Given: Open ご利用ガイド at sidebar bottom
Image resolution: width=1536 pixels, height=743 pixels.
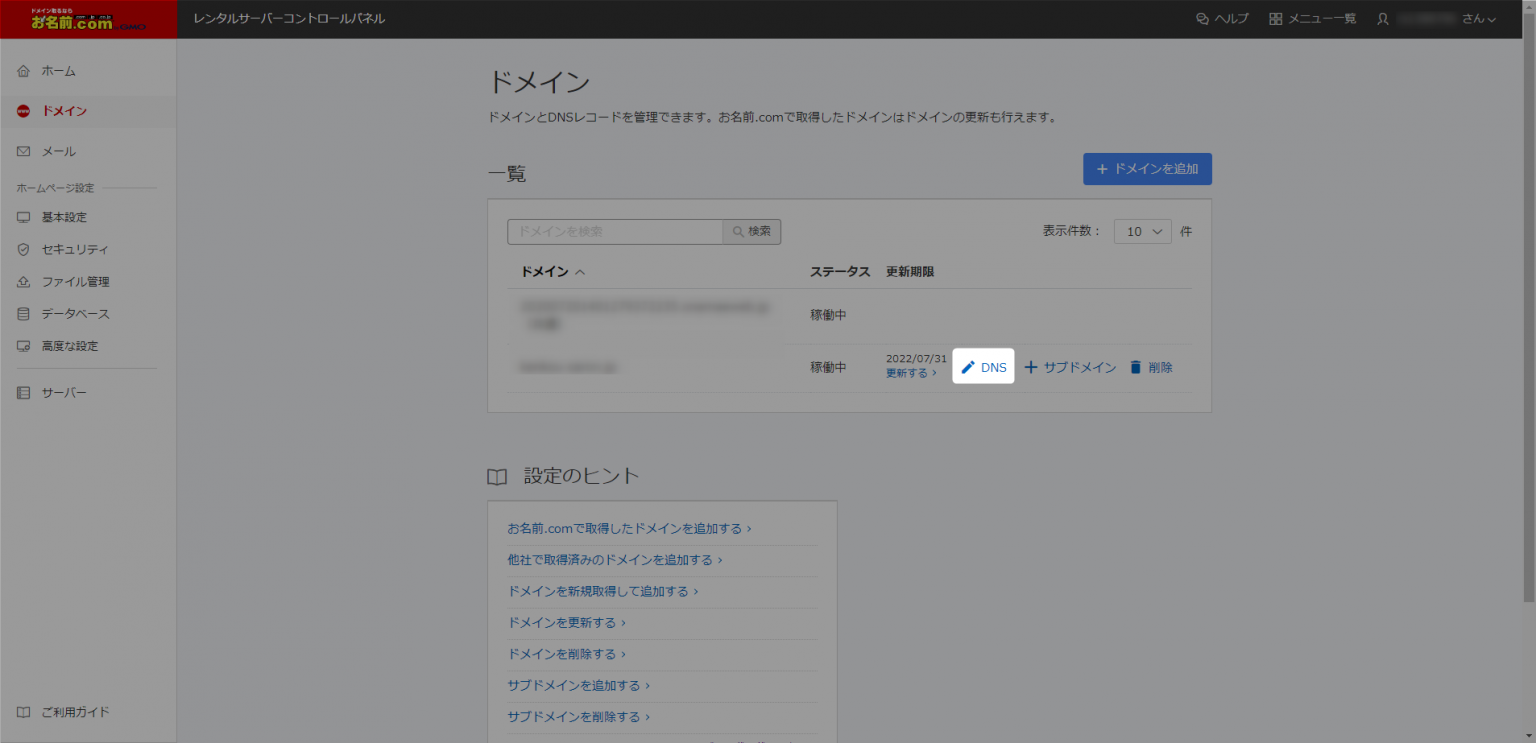Looking at the screenshot, I should pyautogui.click(x=74, y=712).
